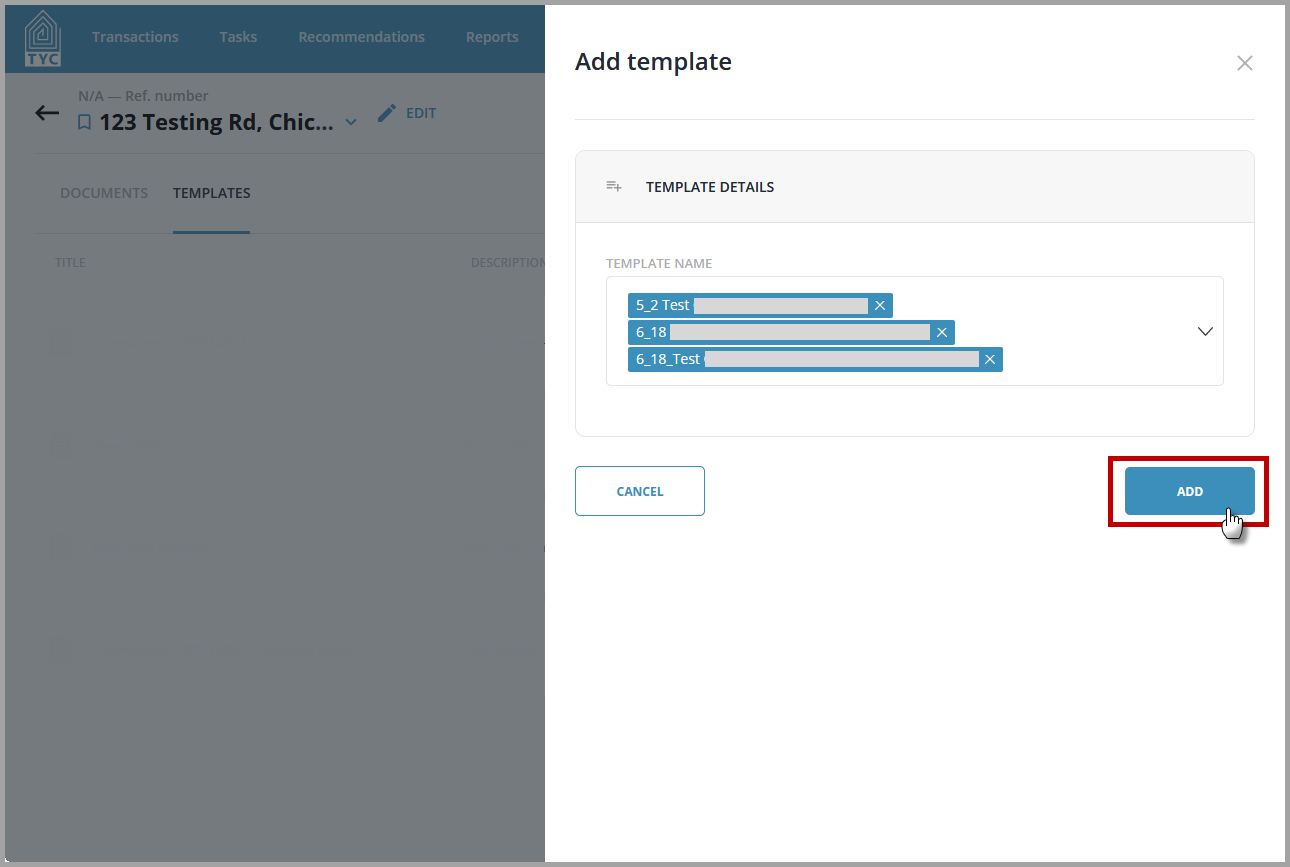Click the TYC house logo
The height and width of the screenshot is (867, 1290).
[x=43, y=38]
